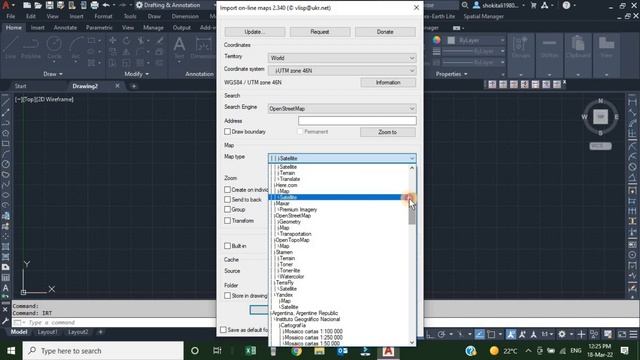Click the Request button

pos(320,32)
